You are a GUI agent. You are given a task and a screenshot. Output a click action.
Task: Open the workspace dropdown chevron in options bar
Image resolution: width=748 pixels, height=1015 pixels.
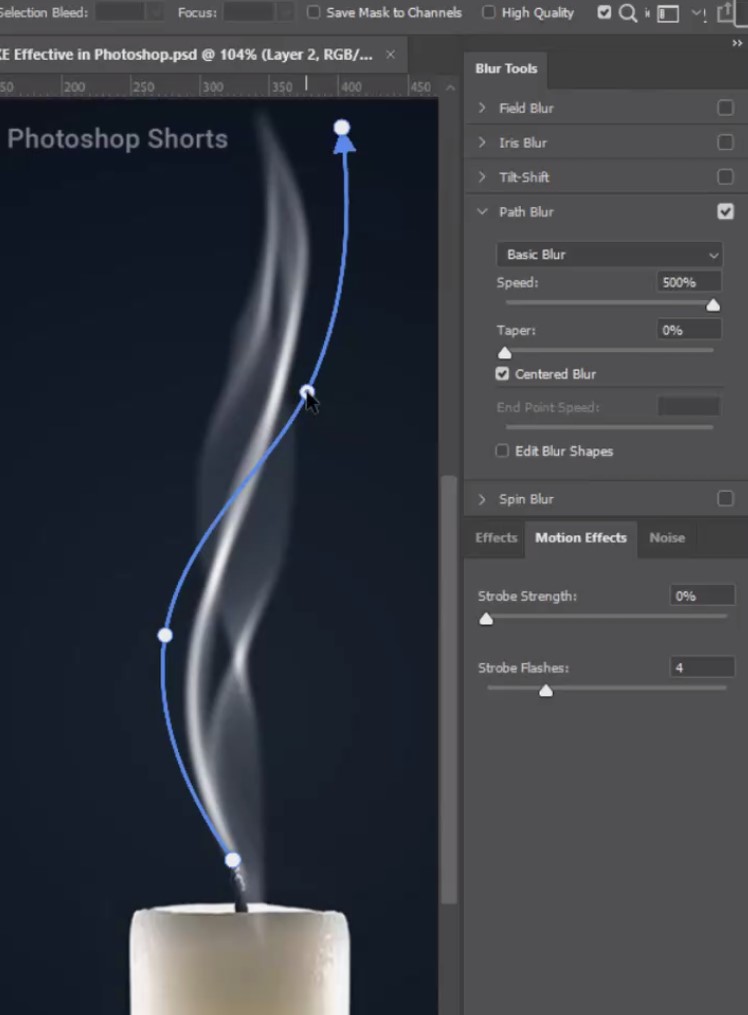tap(696, 13)
